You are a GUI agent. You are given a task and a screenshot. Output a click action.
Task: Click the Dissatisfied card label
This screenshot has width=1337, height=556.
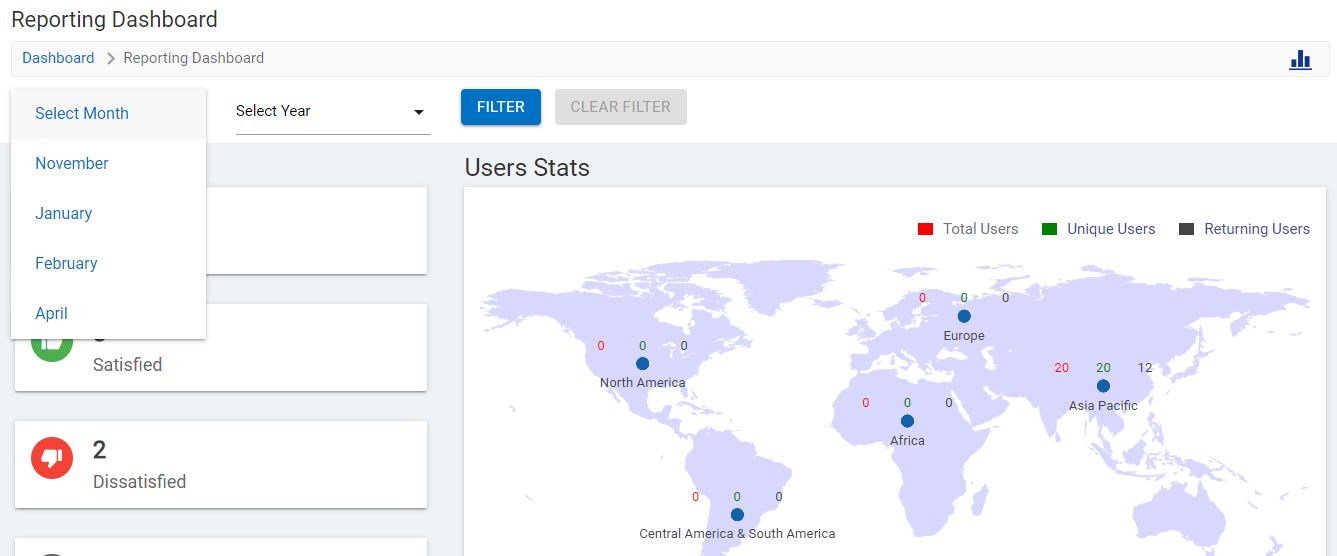click(139, 482)
